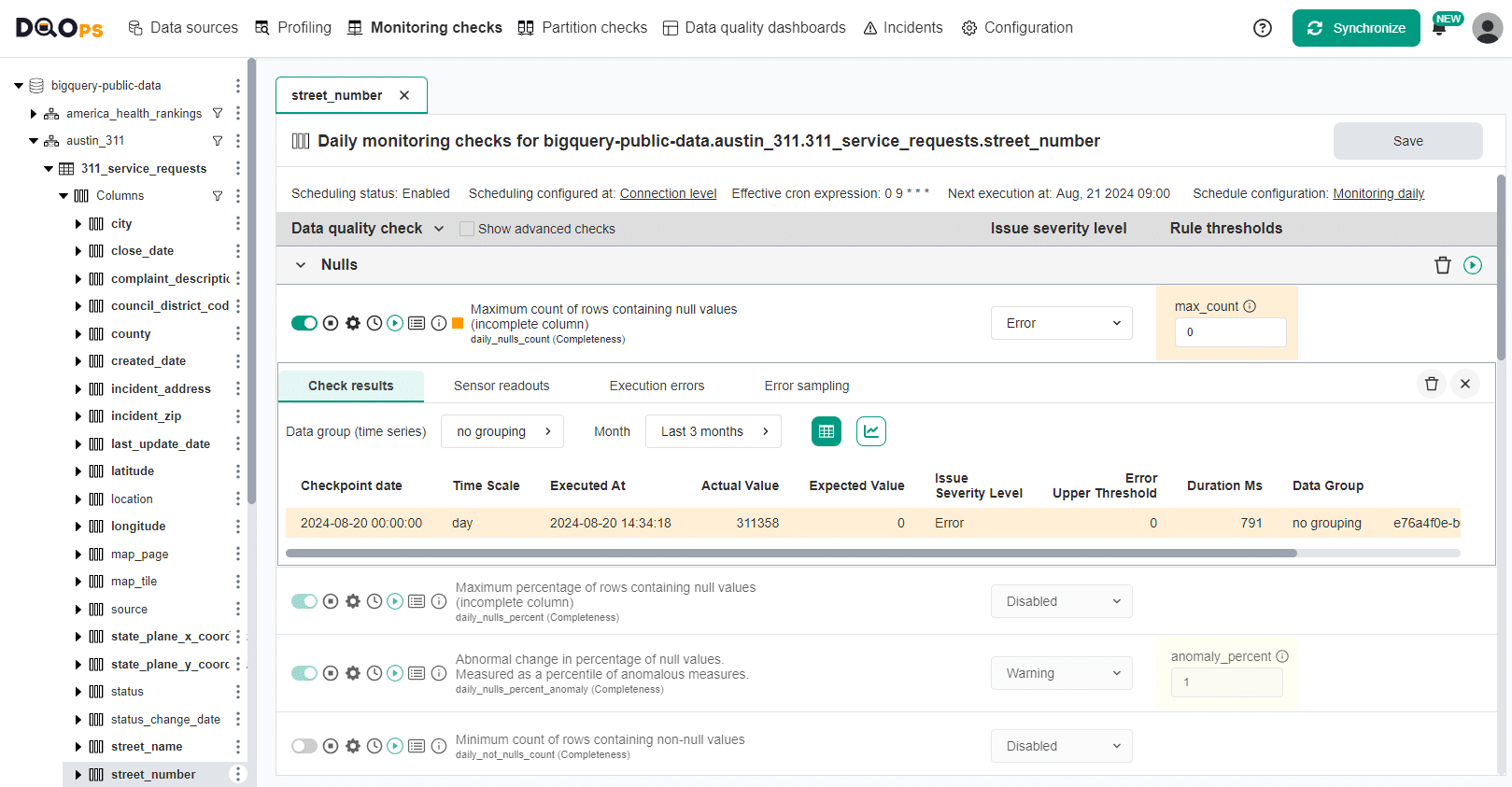This screenshot has height=787, width=1512.
Task: Open Incidents section
Action: 903,28
